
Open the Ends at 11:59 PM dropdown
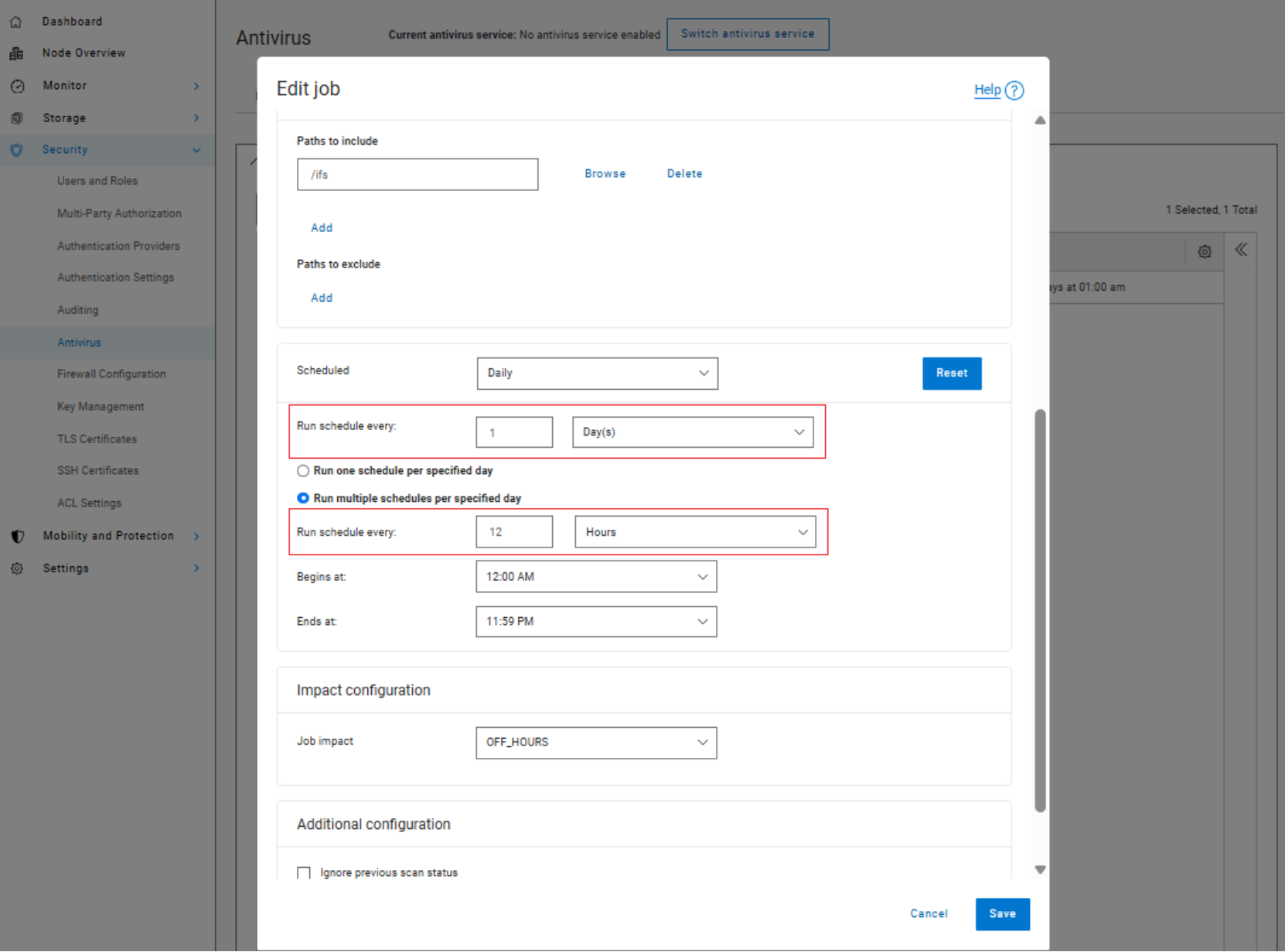(x=596, y=622)
